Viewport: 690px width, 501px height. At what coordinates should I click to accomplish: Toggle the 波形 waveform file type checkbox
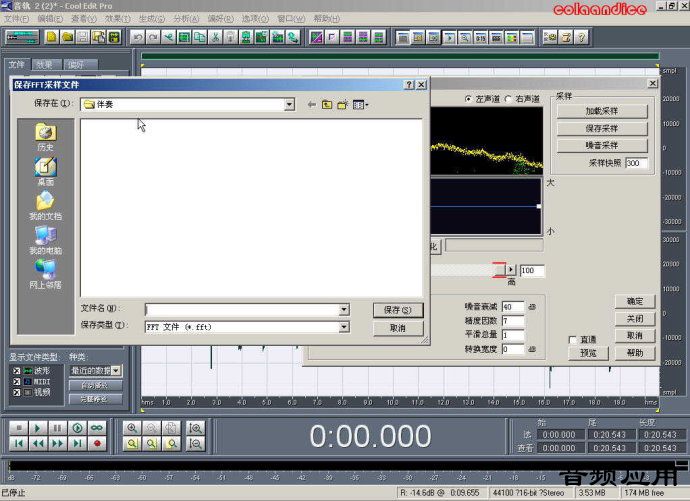click(x=17, y=371)
